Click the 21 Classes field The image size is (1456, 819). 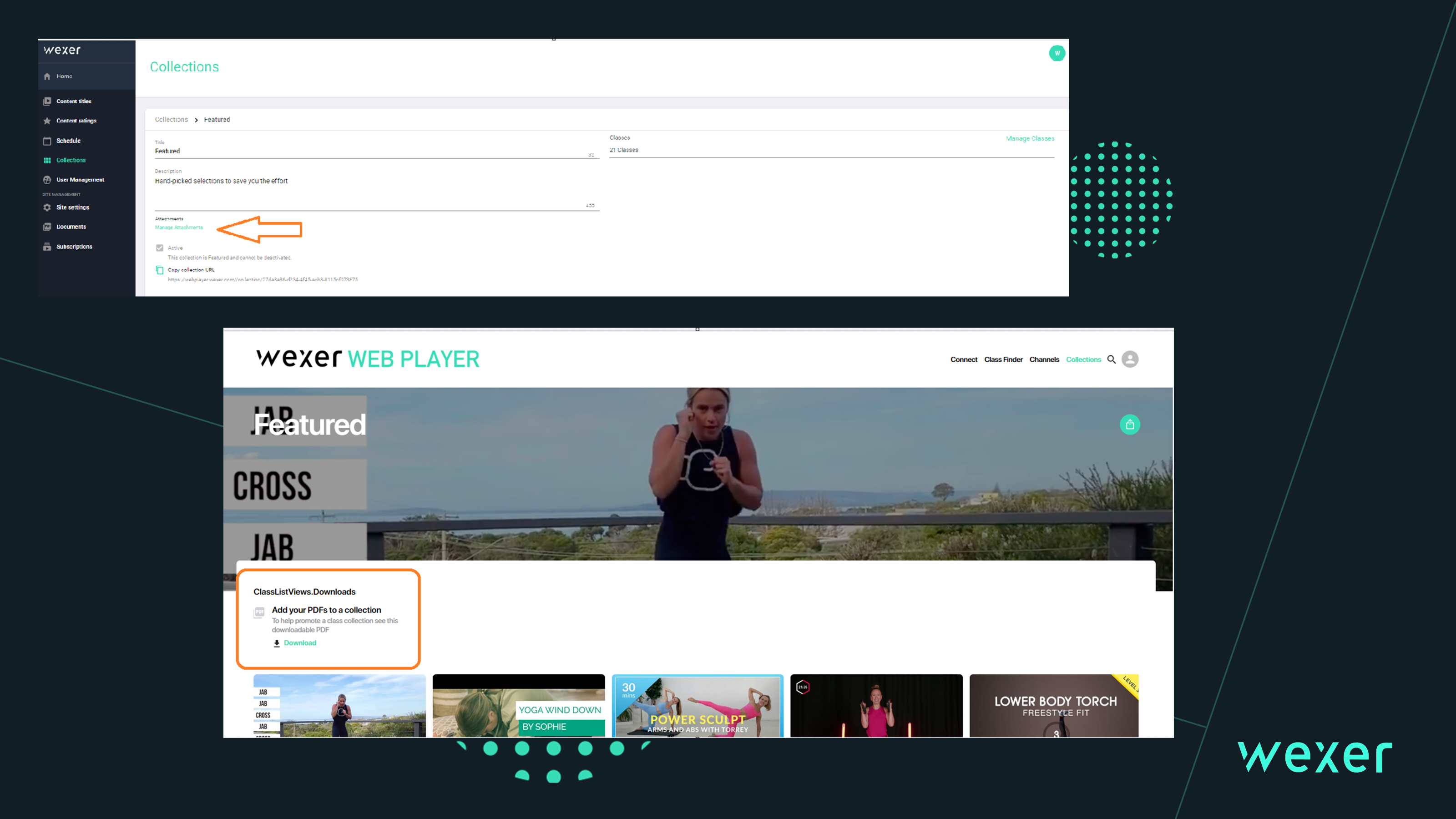pos(831,150)
